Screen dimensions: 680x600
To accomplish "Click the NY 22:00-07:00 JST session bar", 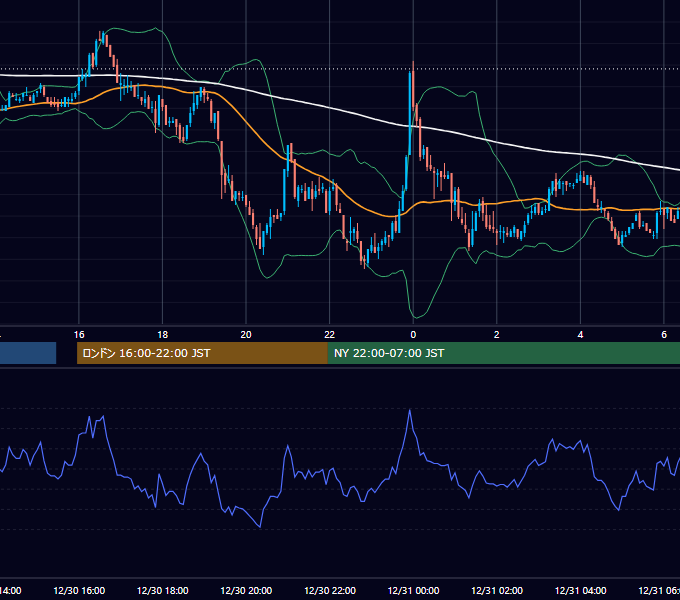I will point(503,353).
